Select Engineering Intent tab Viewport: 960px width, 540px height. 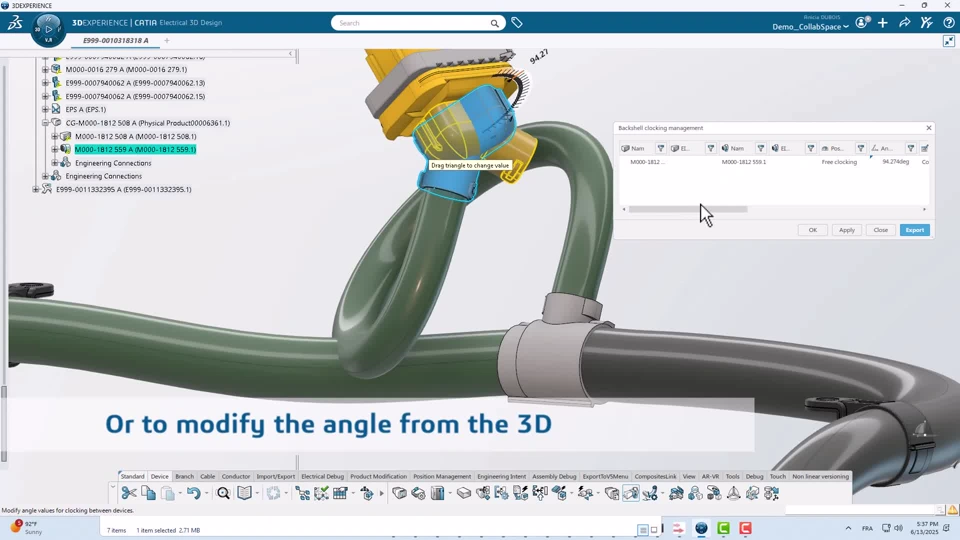point(501,476)
